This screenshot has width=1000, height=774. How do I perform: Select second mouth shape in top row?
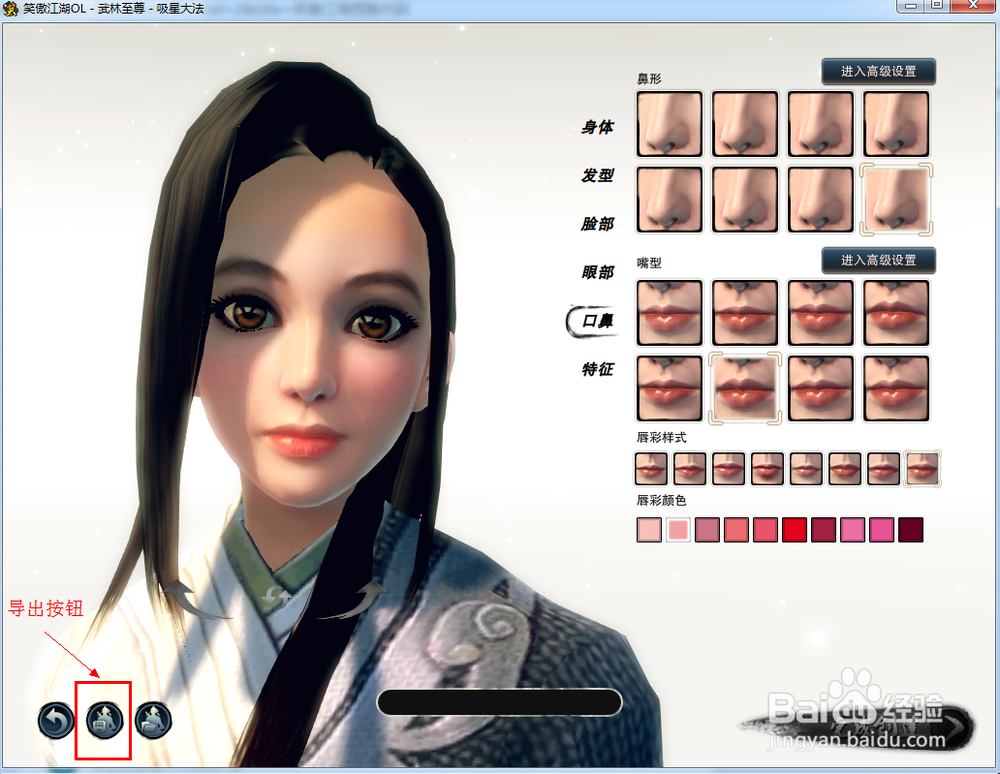[745, 312]
